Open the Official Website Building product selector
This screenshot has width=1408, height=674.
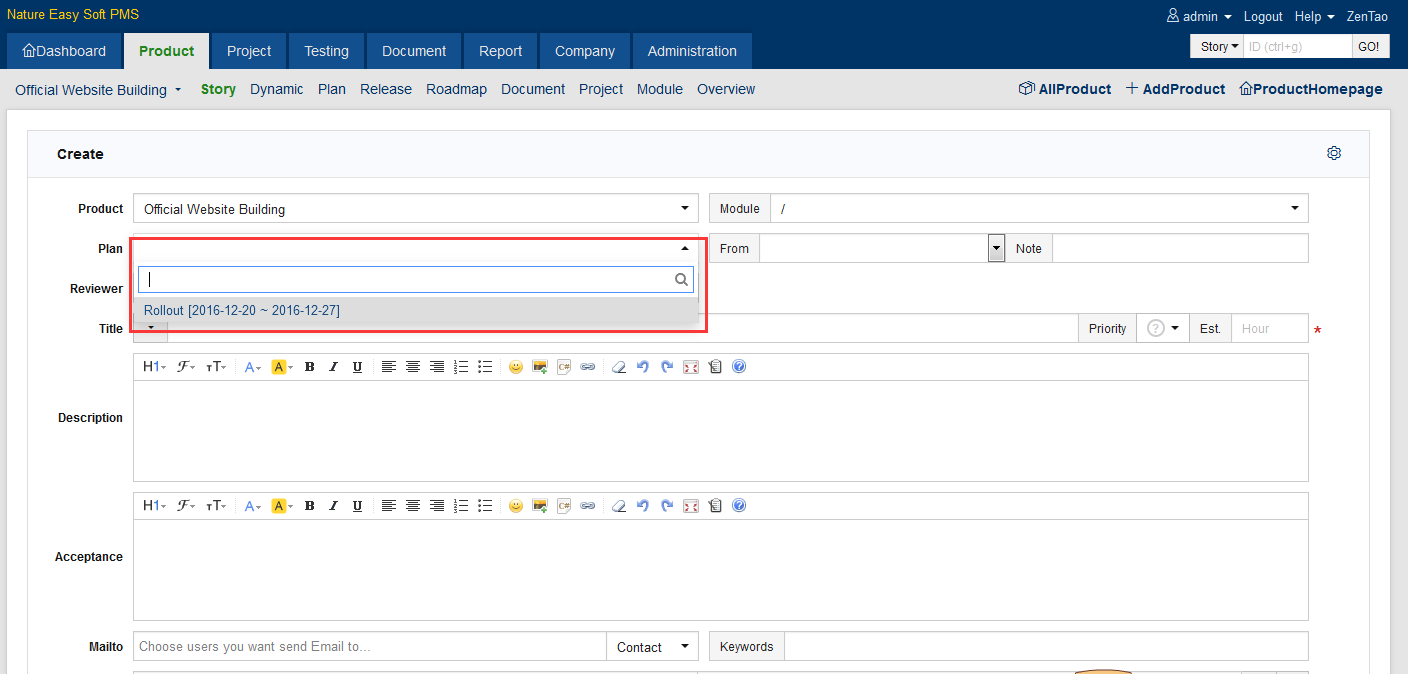[x=98, y=90]
